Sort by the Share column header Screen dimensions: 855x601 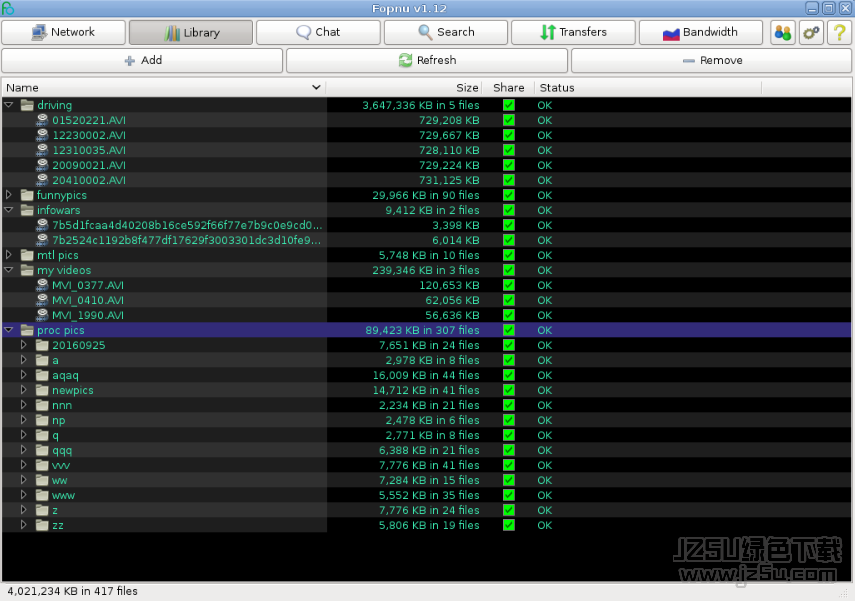pos(508,88)
